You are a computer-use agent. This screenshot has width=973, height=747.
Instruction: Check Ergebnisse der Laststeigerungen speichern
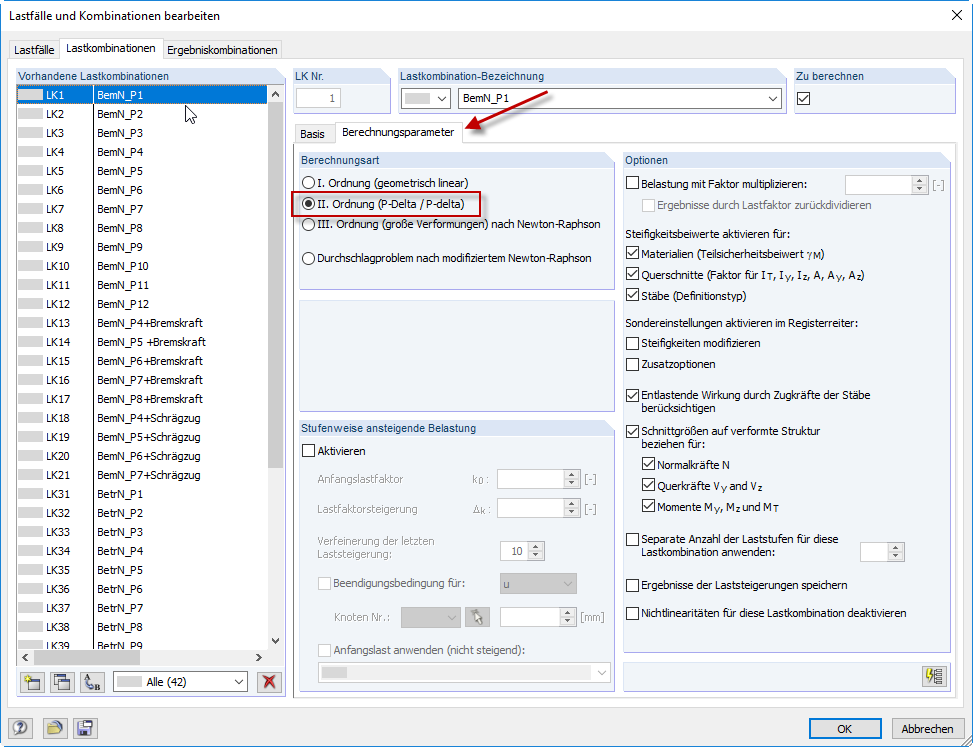point(632,585)
